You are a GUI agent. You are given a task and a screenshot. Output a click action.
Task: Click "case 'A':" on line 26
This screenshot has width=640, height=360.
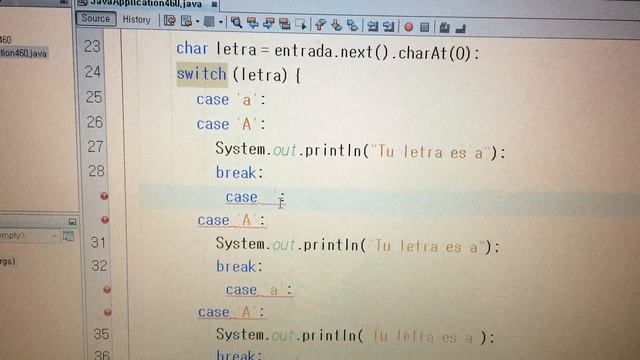tap(231, 124)
